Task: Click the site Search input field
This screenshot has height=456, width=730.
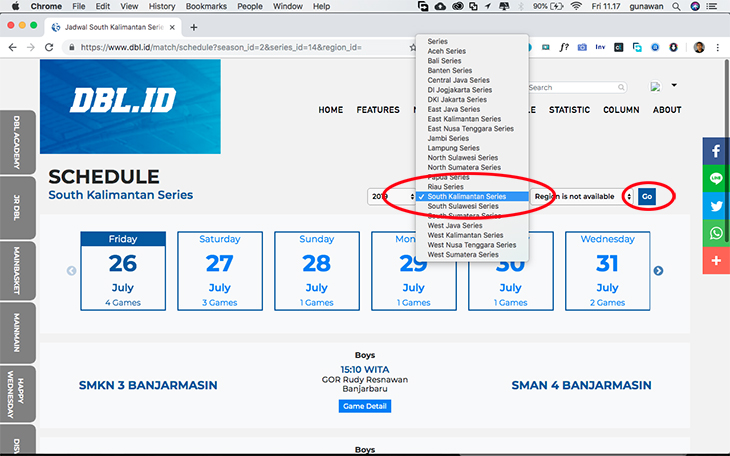Action: click(x=573, y=87)
